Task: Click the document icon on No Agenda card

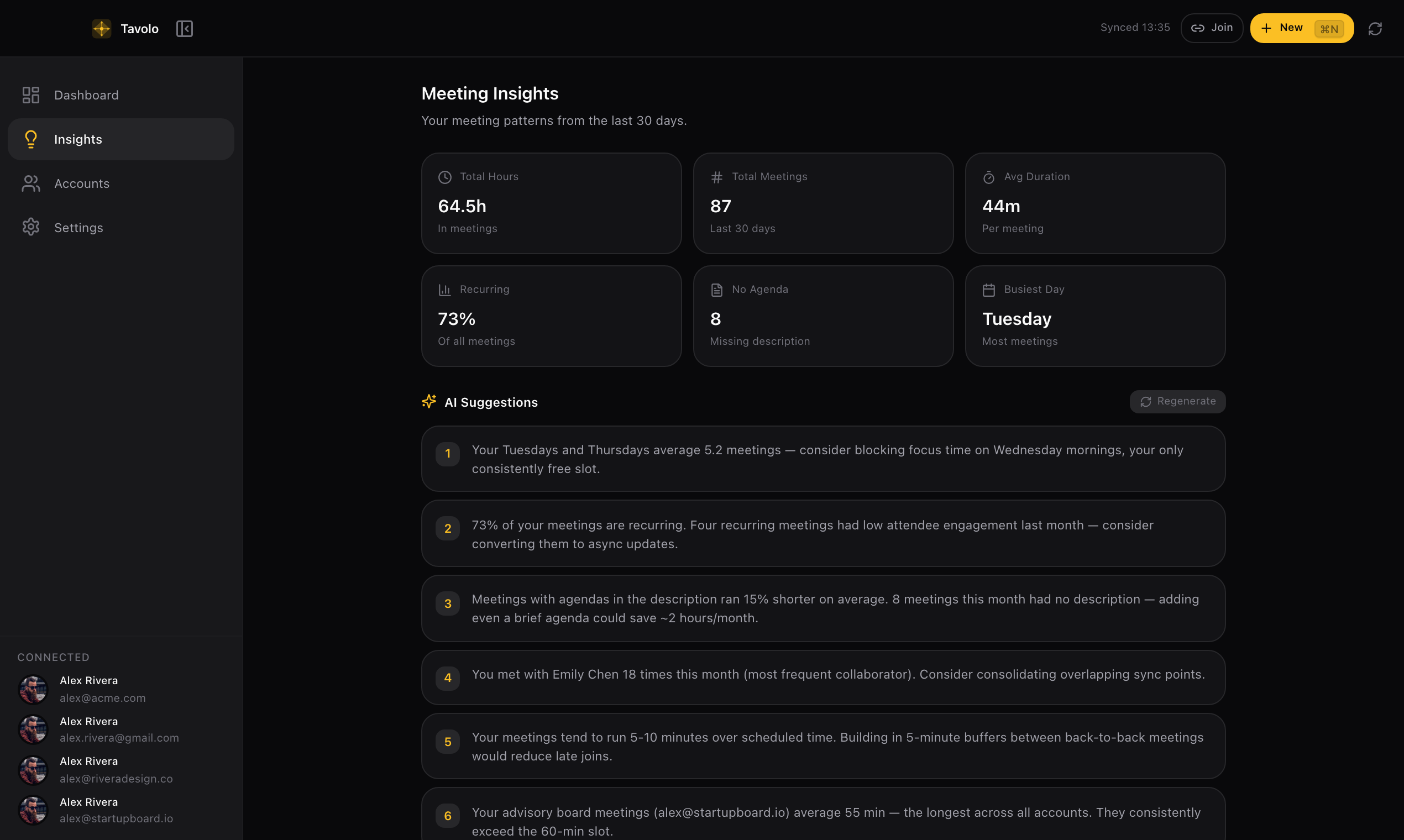Action: coord(717,289)
